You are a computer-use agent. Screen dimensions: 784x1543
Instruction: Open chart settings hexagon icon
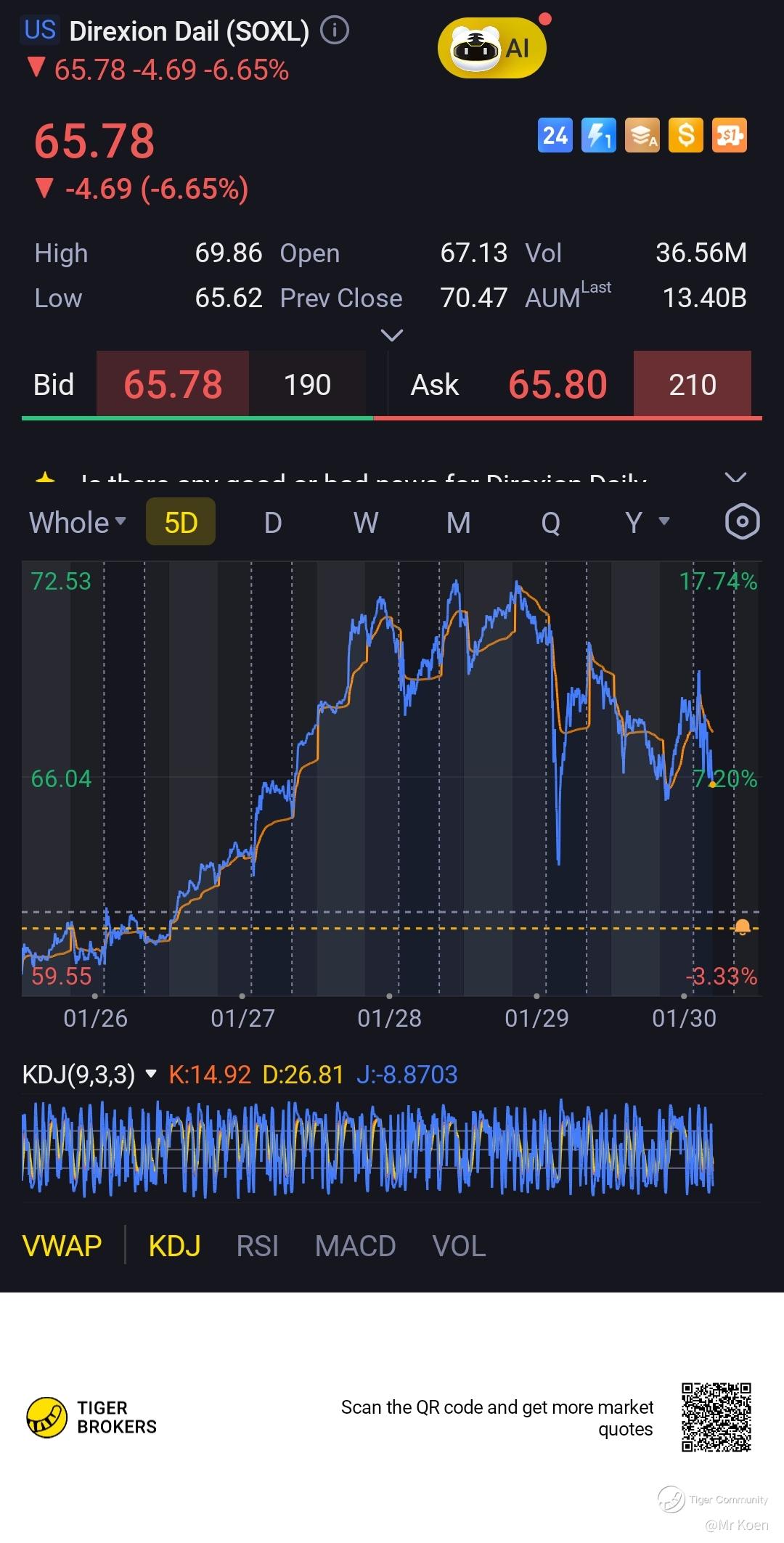click(x=742, y=522)
